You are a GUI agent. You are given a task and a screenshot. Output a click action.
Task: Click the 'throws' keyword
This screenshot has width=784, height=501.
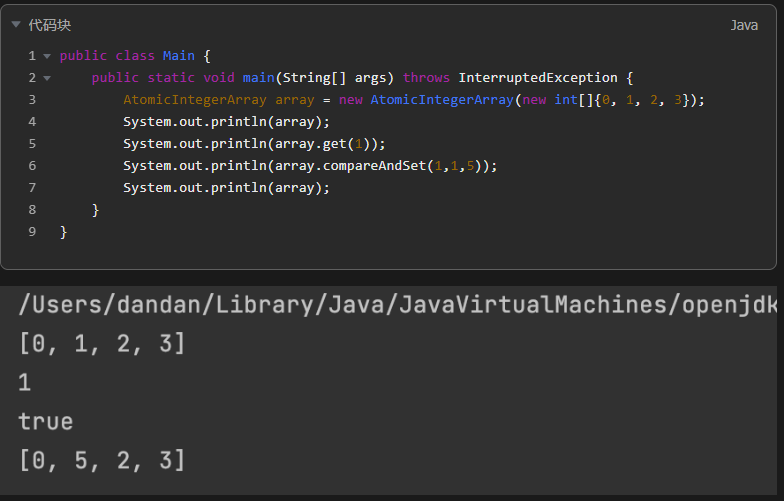click(427, 78)
